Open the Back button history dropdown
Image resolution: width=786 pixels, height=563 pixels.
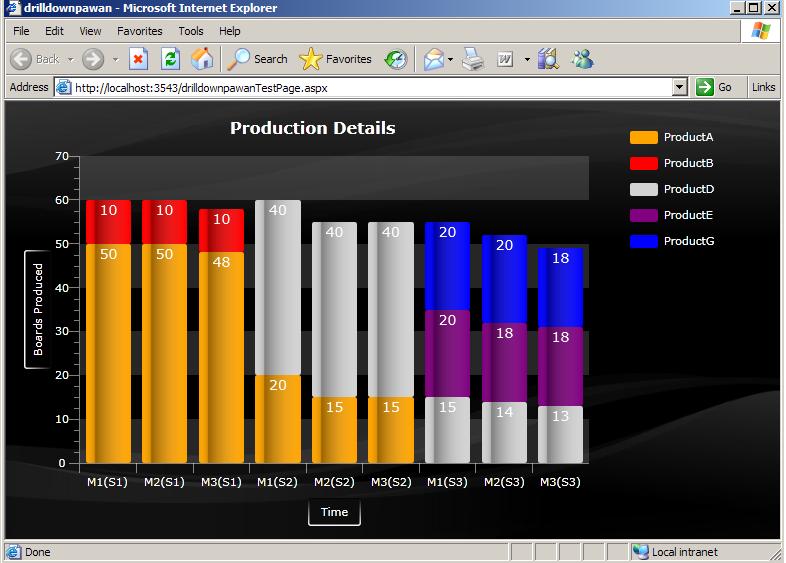[71, 60]
